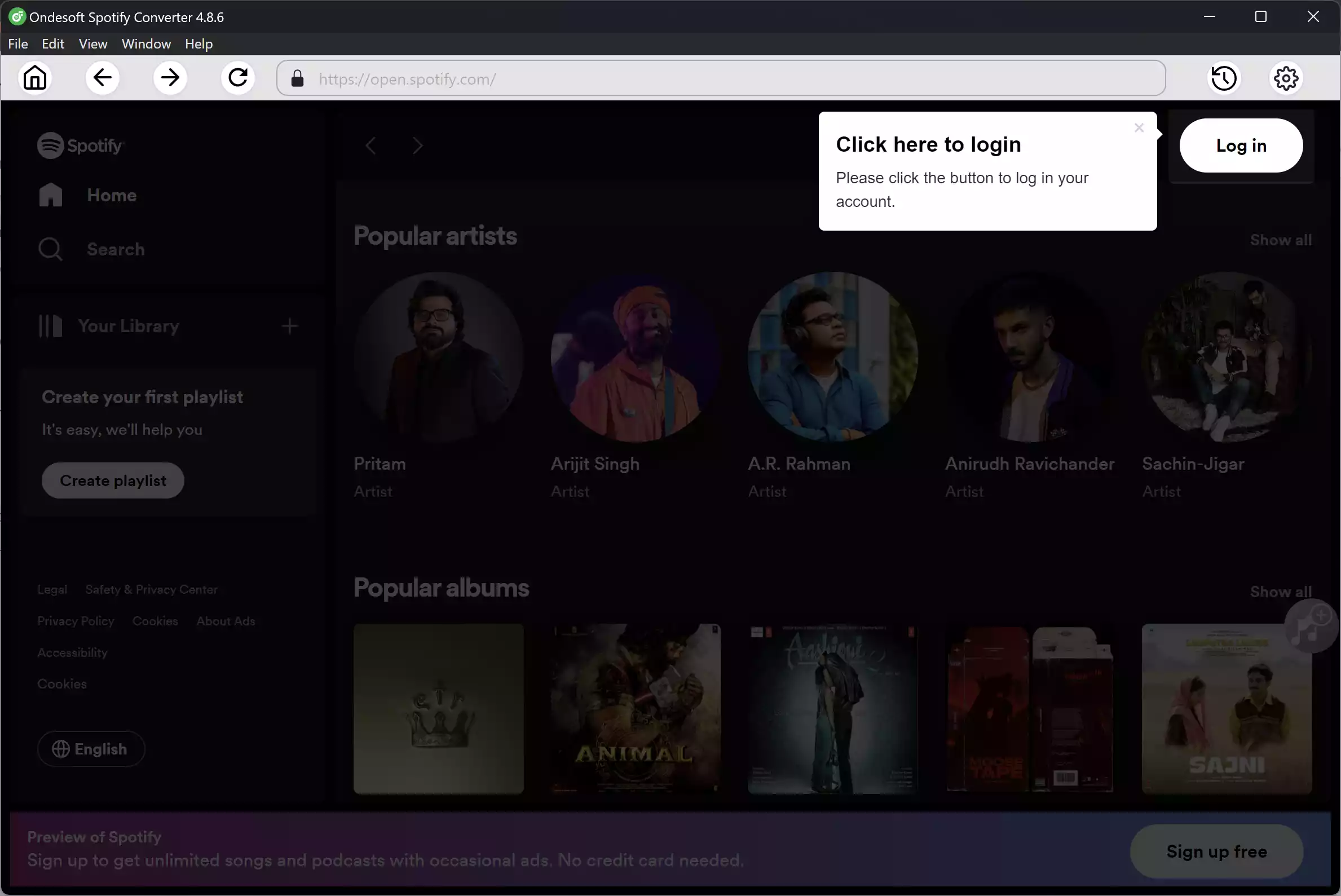This screenshot has height=896, width=1341.
Task: Click the Home toolbar icon
Action: point(35,78)
